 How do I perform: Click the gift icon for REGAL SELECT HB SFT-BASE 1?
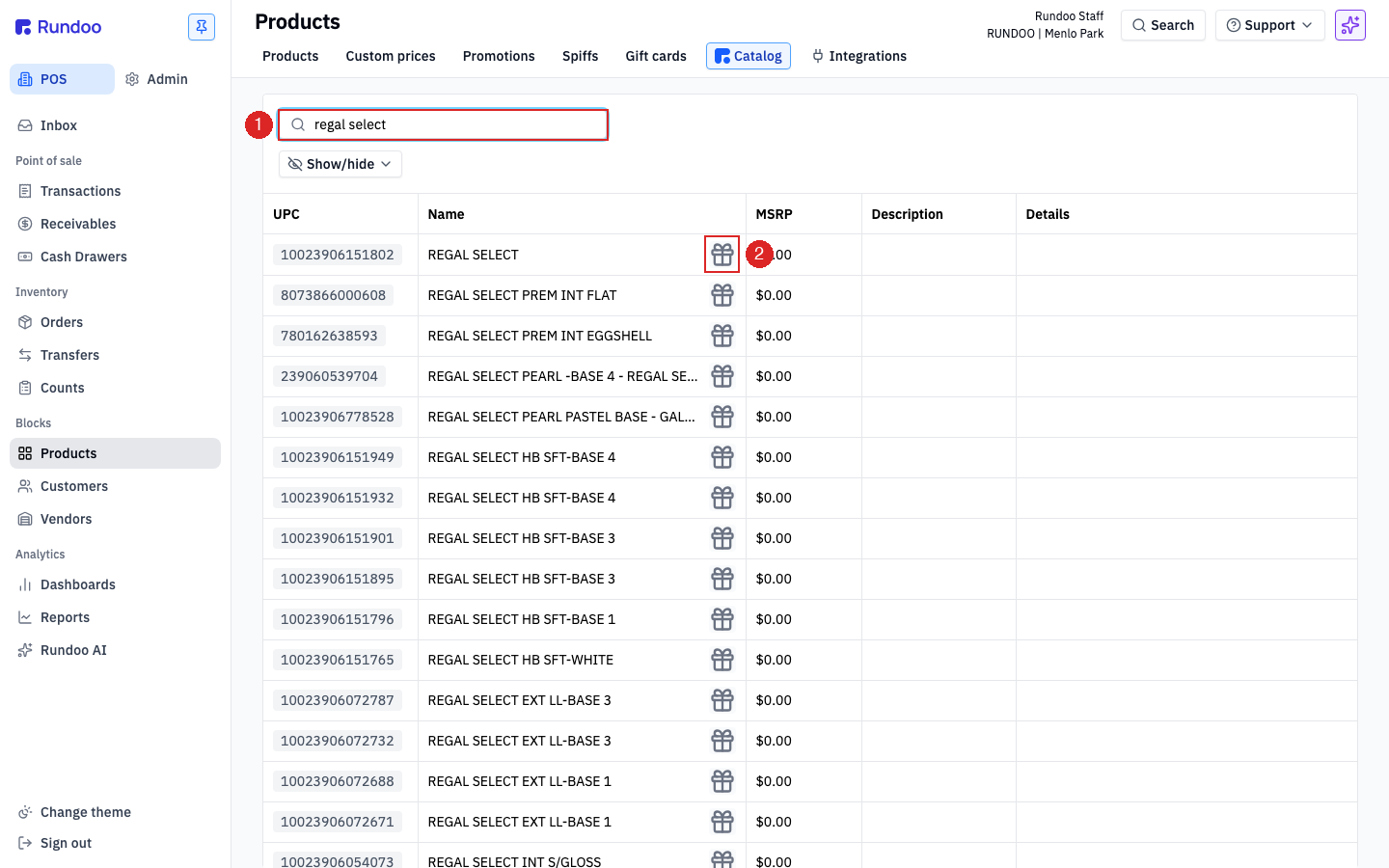point(722,619)
